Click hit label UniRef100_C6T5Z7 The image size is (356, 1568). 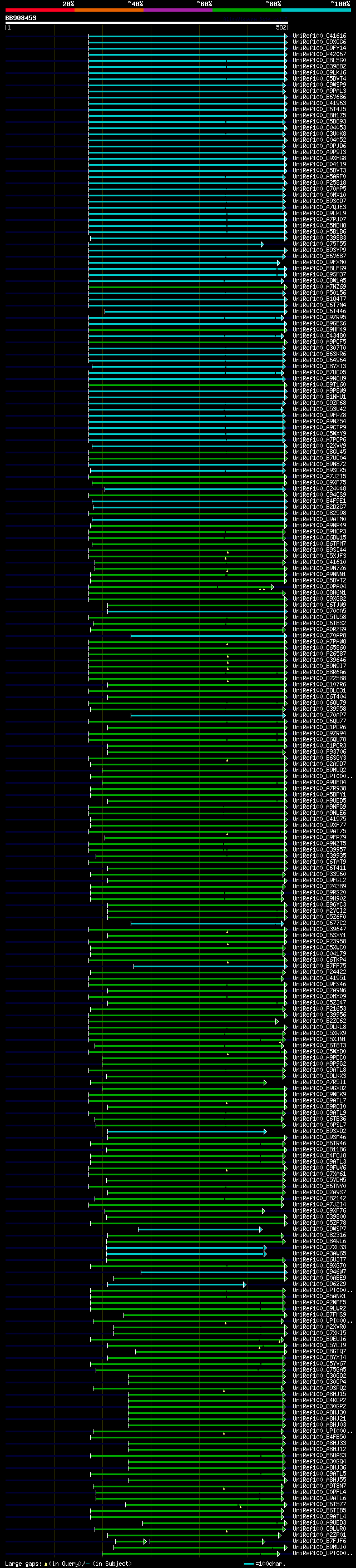(x=319, y=1504)
